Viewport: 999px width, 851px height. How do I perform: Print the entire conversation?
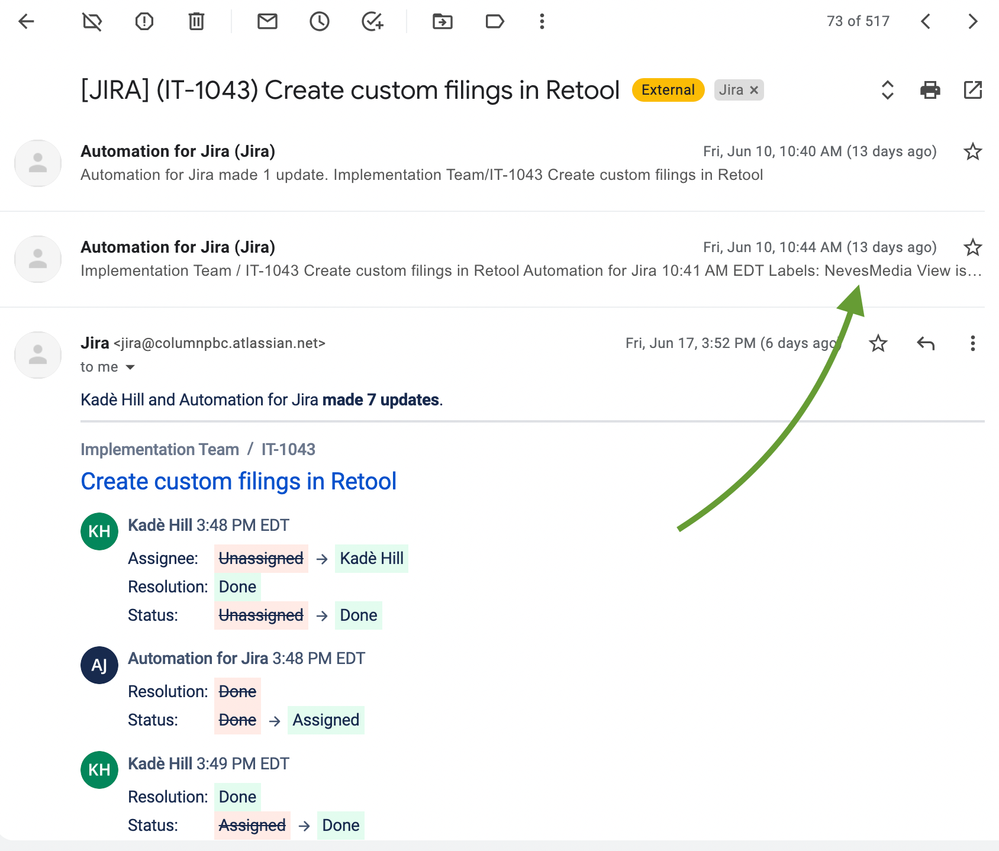pos(930,90)
